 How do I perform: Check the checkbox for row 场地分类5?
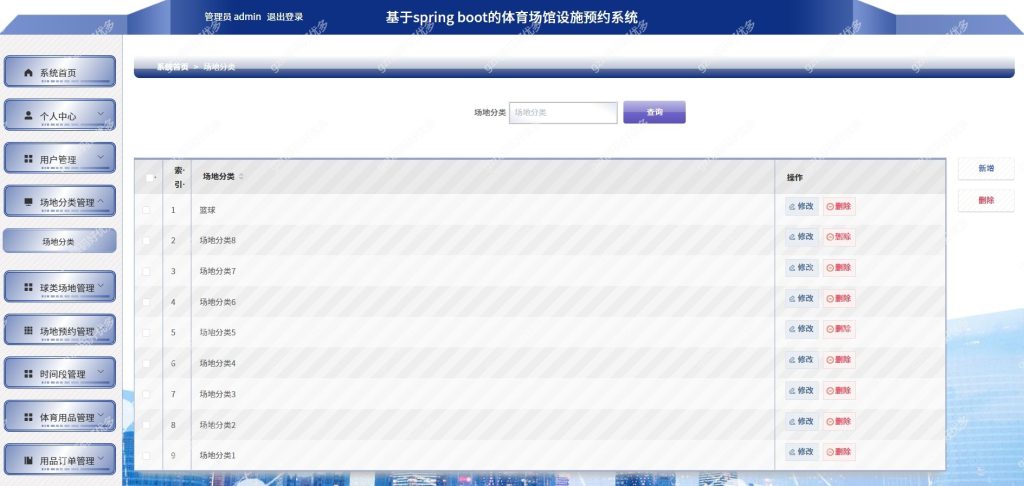point(146,332)
